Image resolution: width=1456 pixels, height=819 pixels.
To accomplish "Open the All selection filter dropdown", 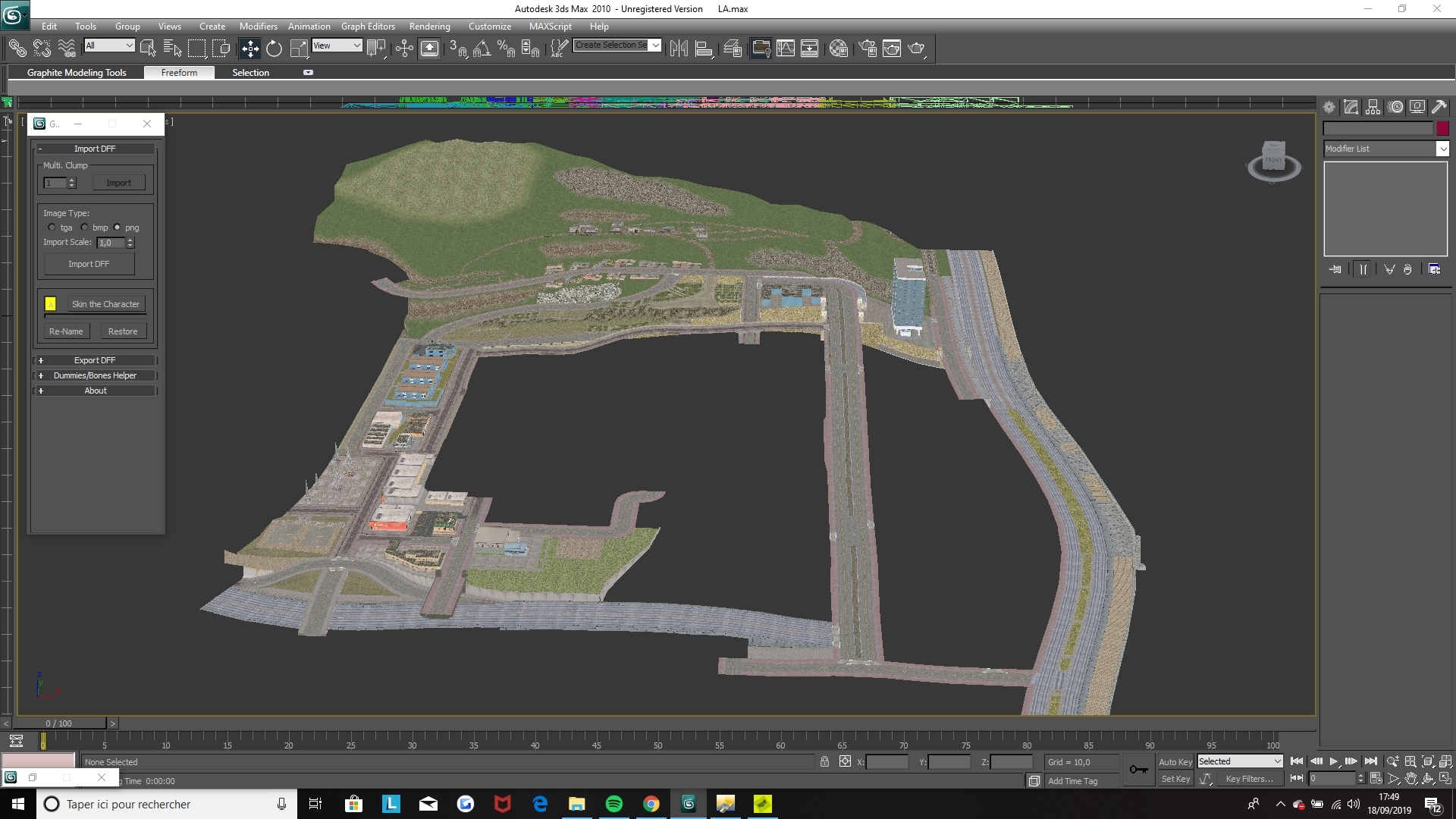I will point(109,45).
